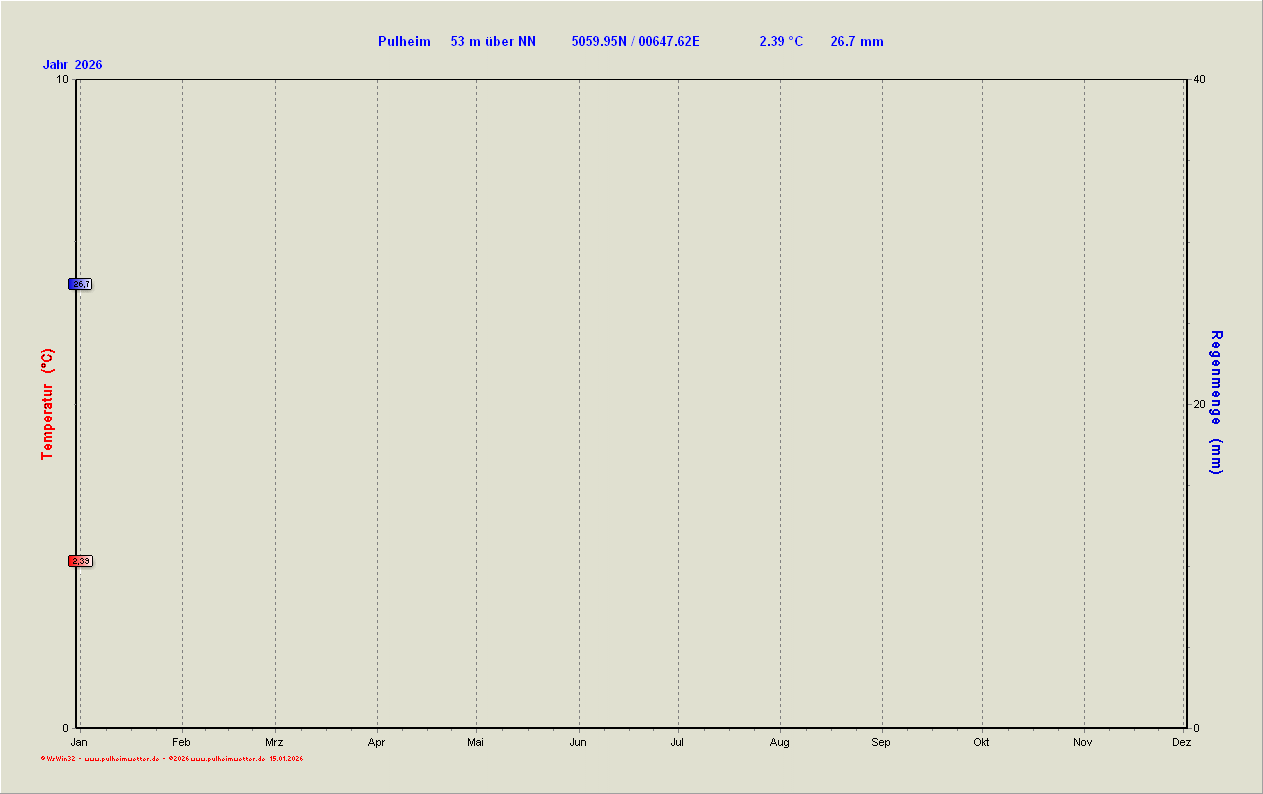
Task: Click the Mrz label on x-axis
Action: pos(274,742)
